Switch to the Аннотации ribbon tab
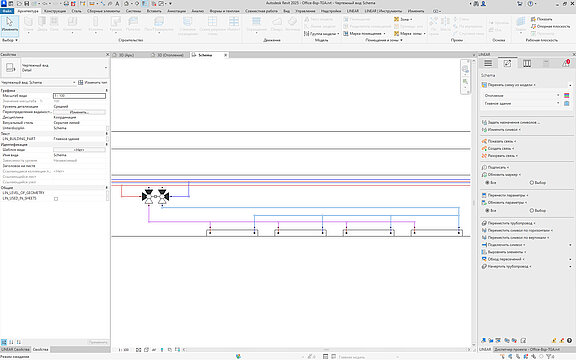Image resolution: width=576 pixels, height=360 pixels. tap(177, 11)
